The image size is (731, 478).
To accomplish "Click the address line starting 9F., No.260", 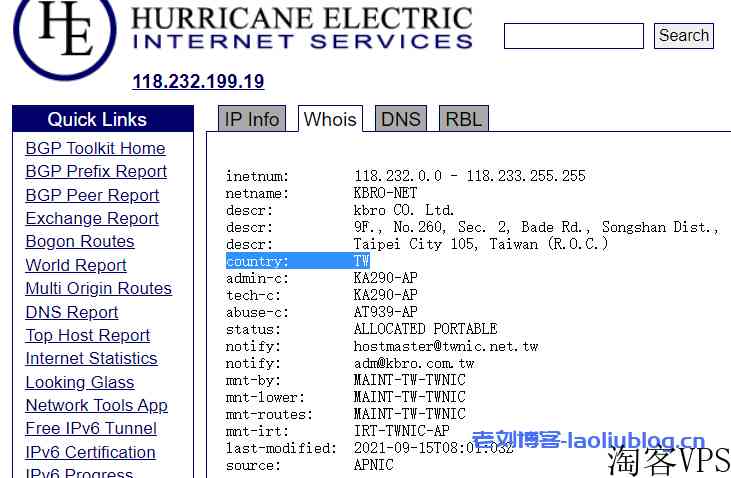I will [x=537, y=227].
